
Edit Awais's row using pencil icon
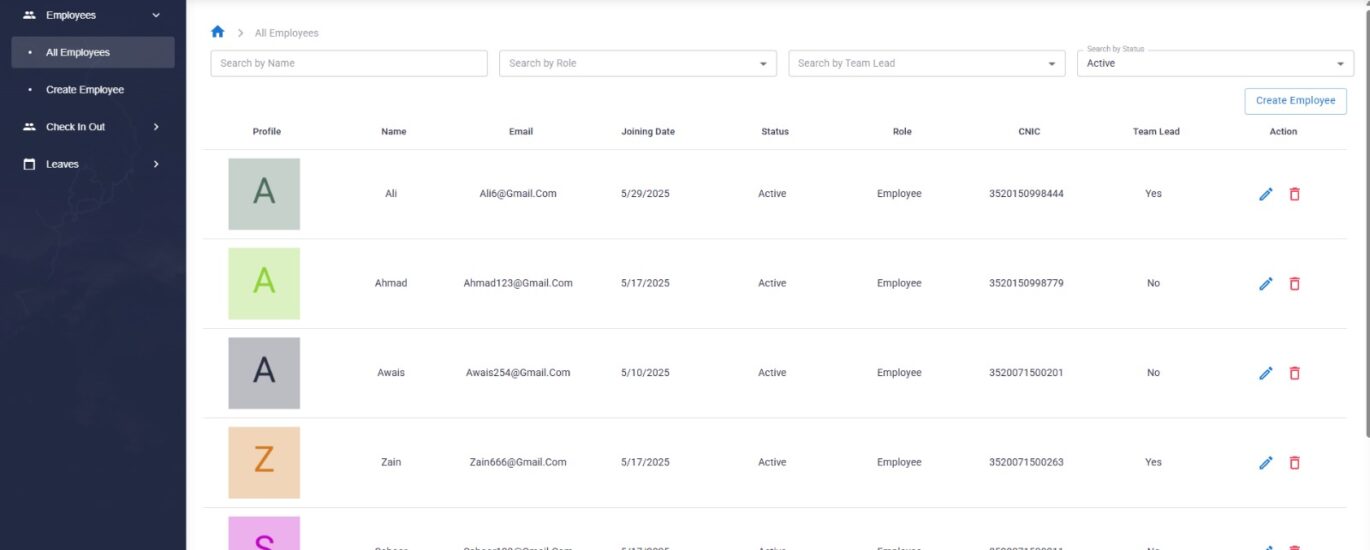1265,373
